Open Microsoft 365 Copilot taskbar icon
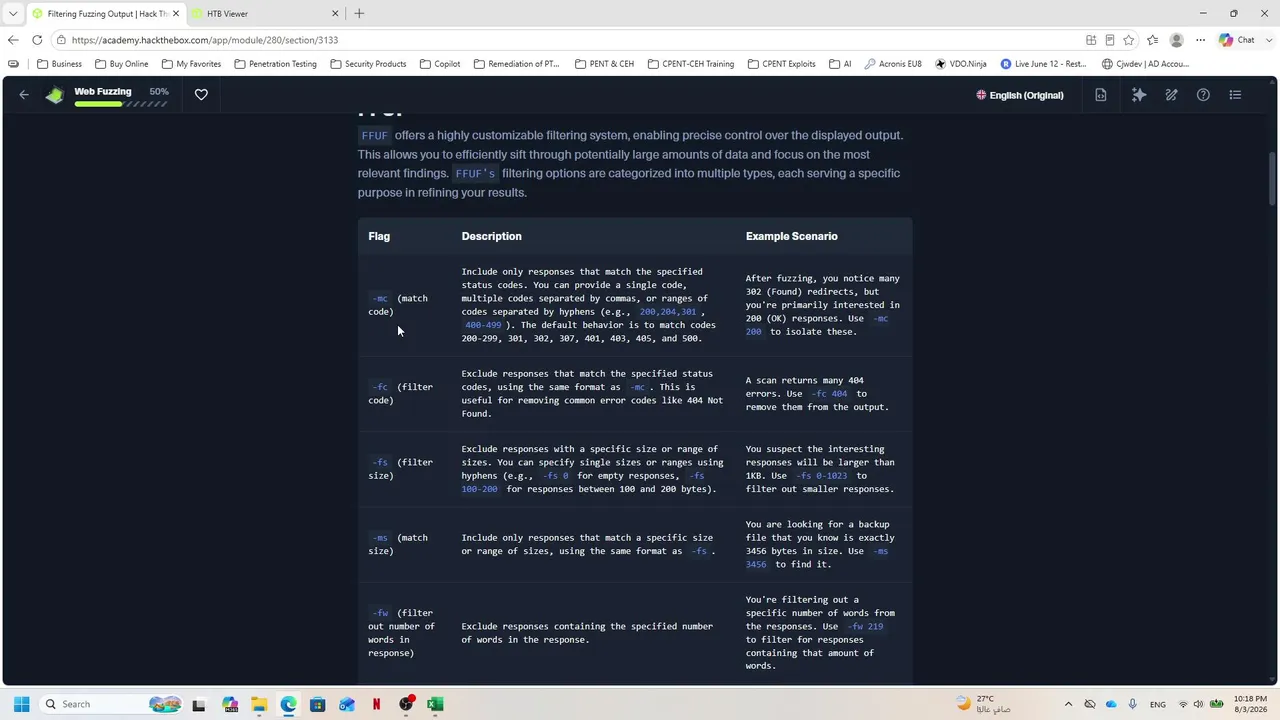1280x720 pixels. tap(230, 704)
